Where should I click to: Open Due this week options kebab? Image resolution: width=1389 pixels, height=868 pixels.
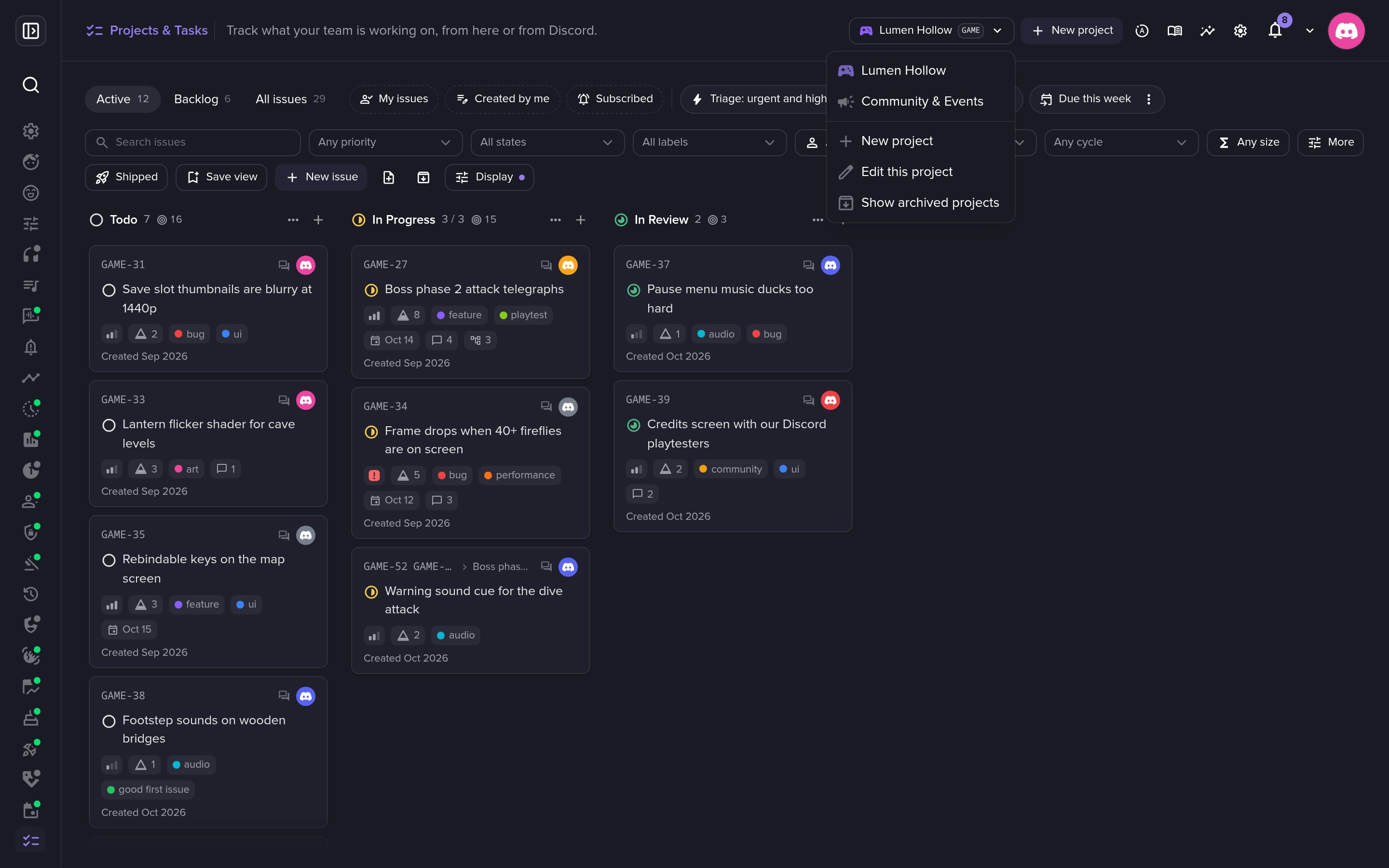(x=1148, y=99)
